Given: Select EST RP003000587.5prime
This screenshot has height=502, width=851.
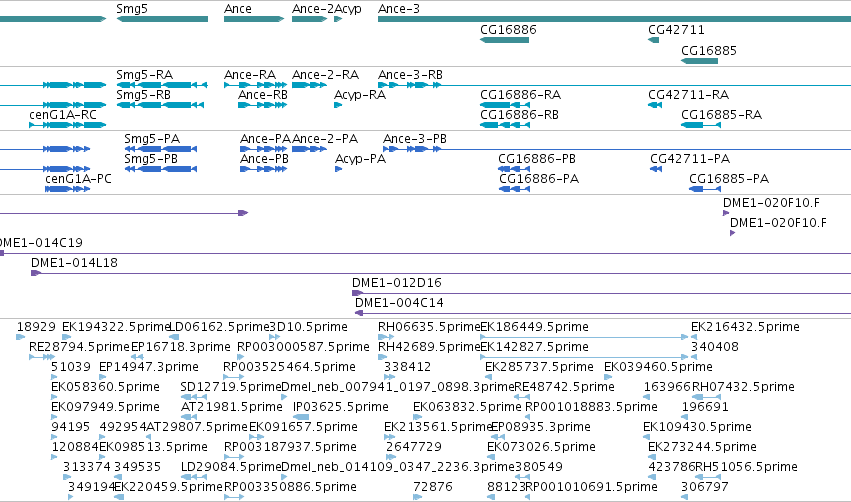Looking at the screenshot, I should (x=303, y=347).
